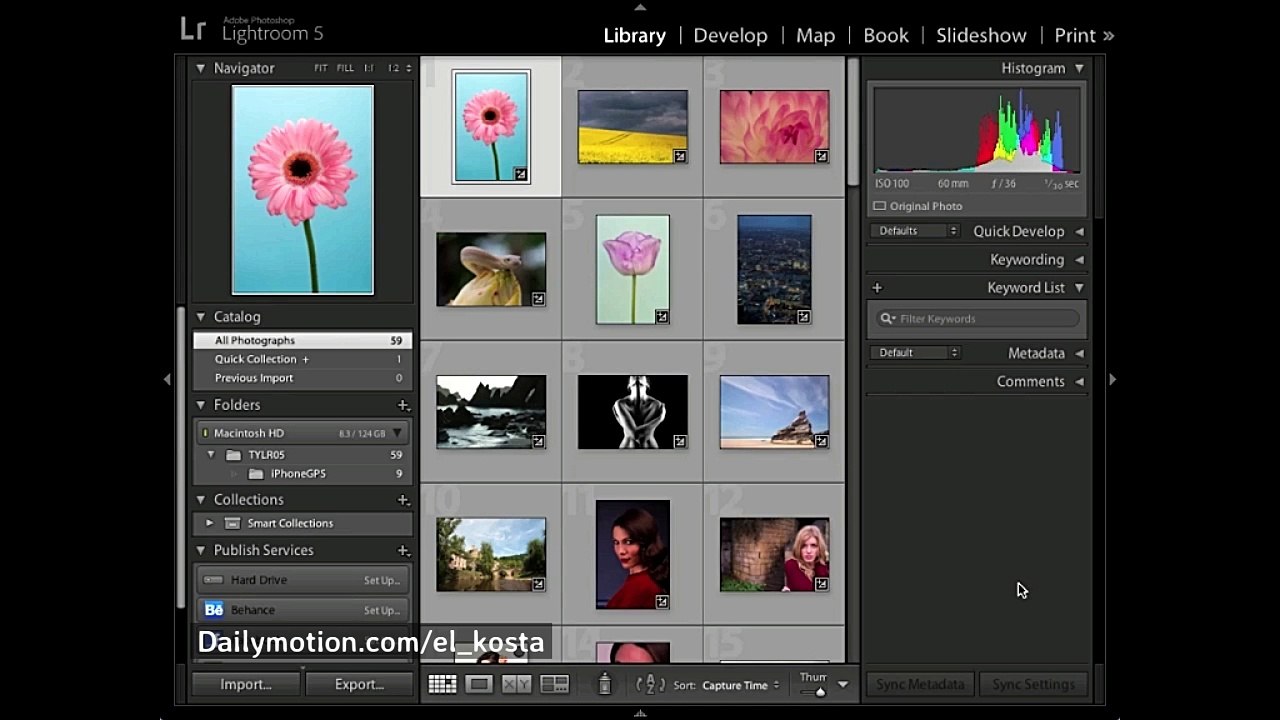
Task: Switch to Grid view in toolbar
Action: [442, 684]
